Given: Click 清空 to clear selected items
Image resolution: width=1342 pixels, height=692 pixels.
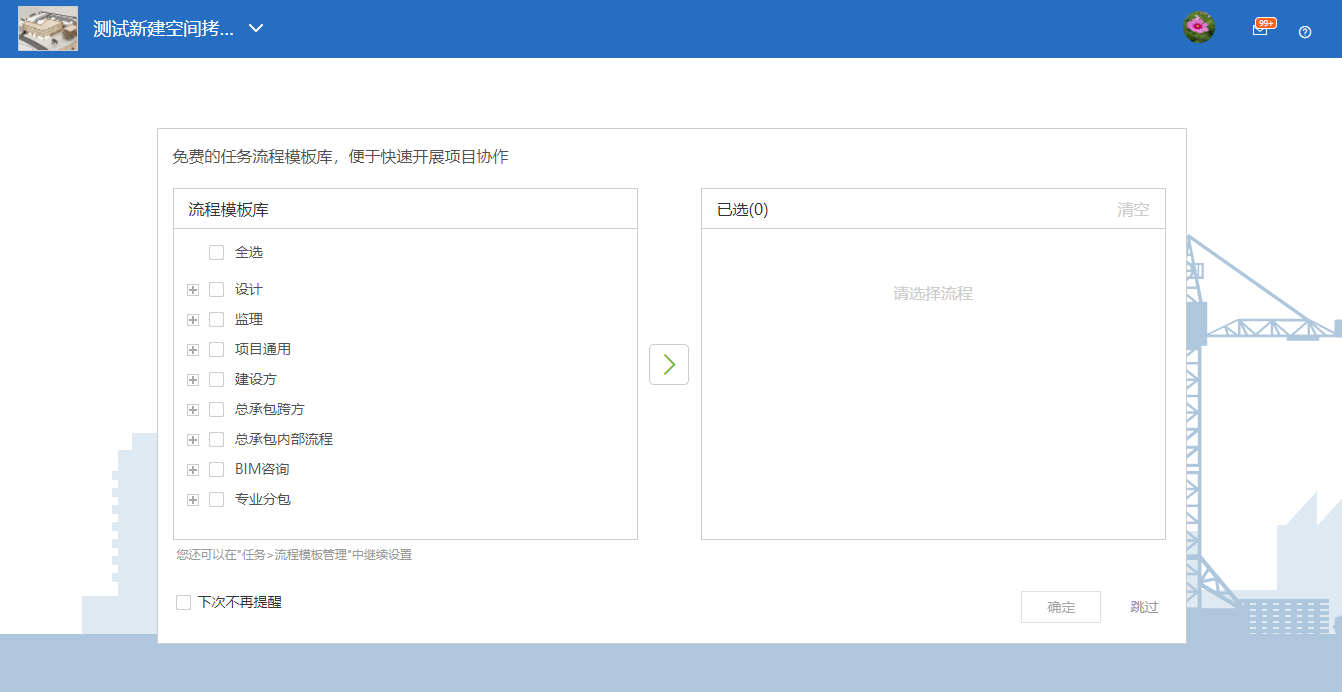Looking at the screenshot, I should click(1132, 210).
